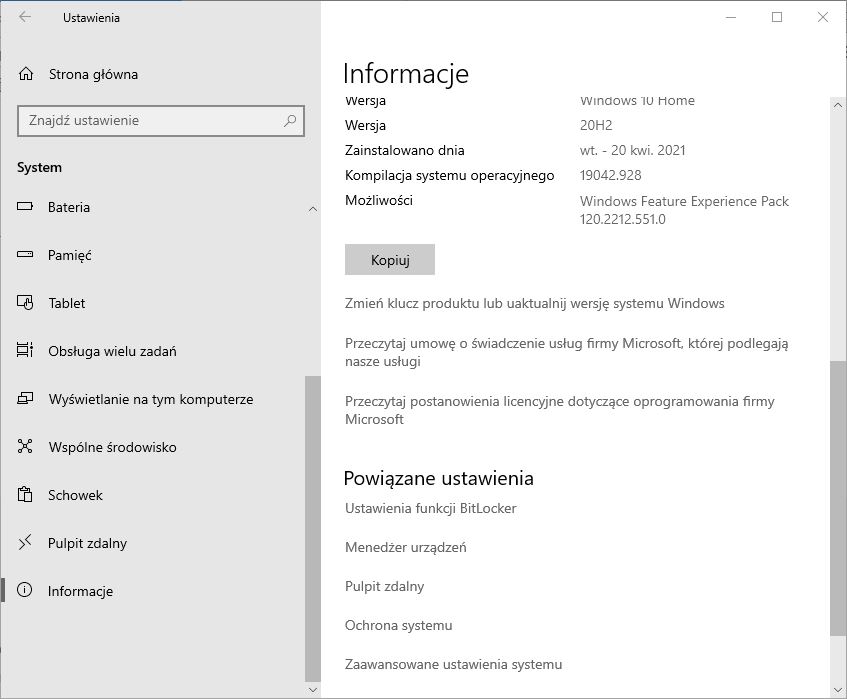Click the install date wt. - 20 kwi. 2021
The image size is (847, 699).
click(x=633, y=150)
